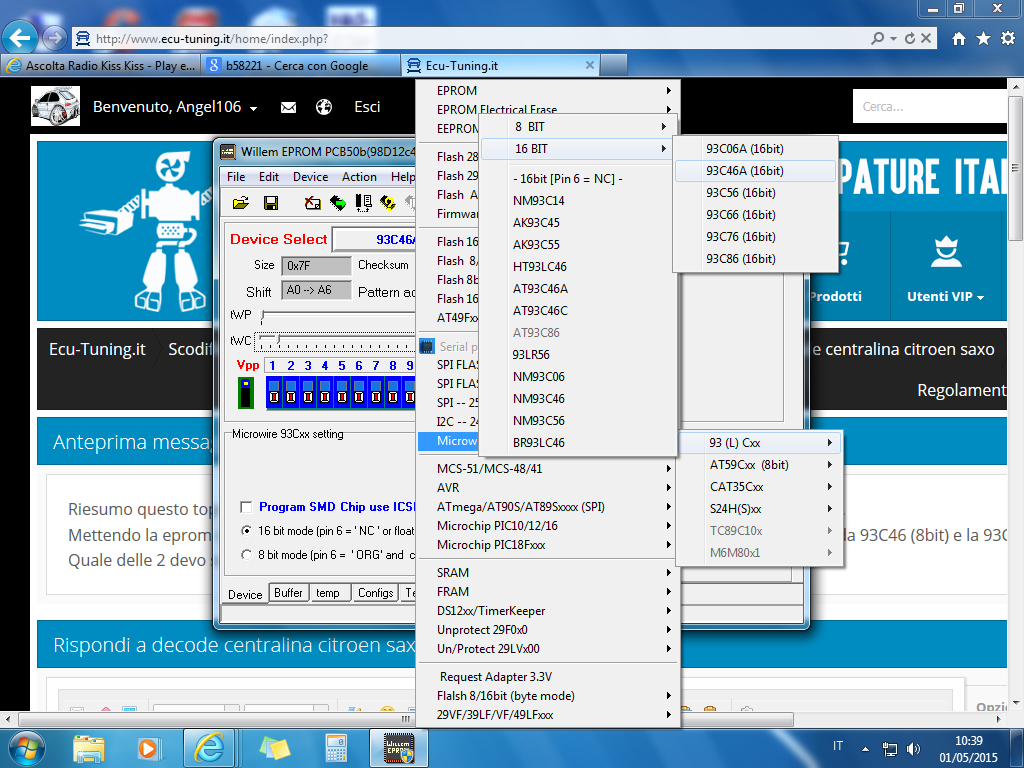This screenshot has height=768, width=1024.
Task: Click the Save floppy disk icon in Willem
Action: [270, 203]
